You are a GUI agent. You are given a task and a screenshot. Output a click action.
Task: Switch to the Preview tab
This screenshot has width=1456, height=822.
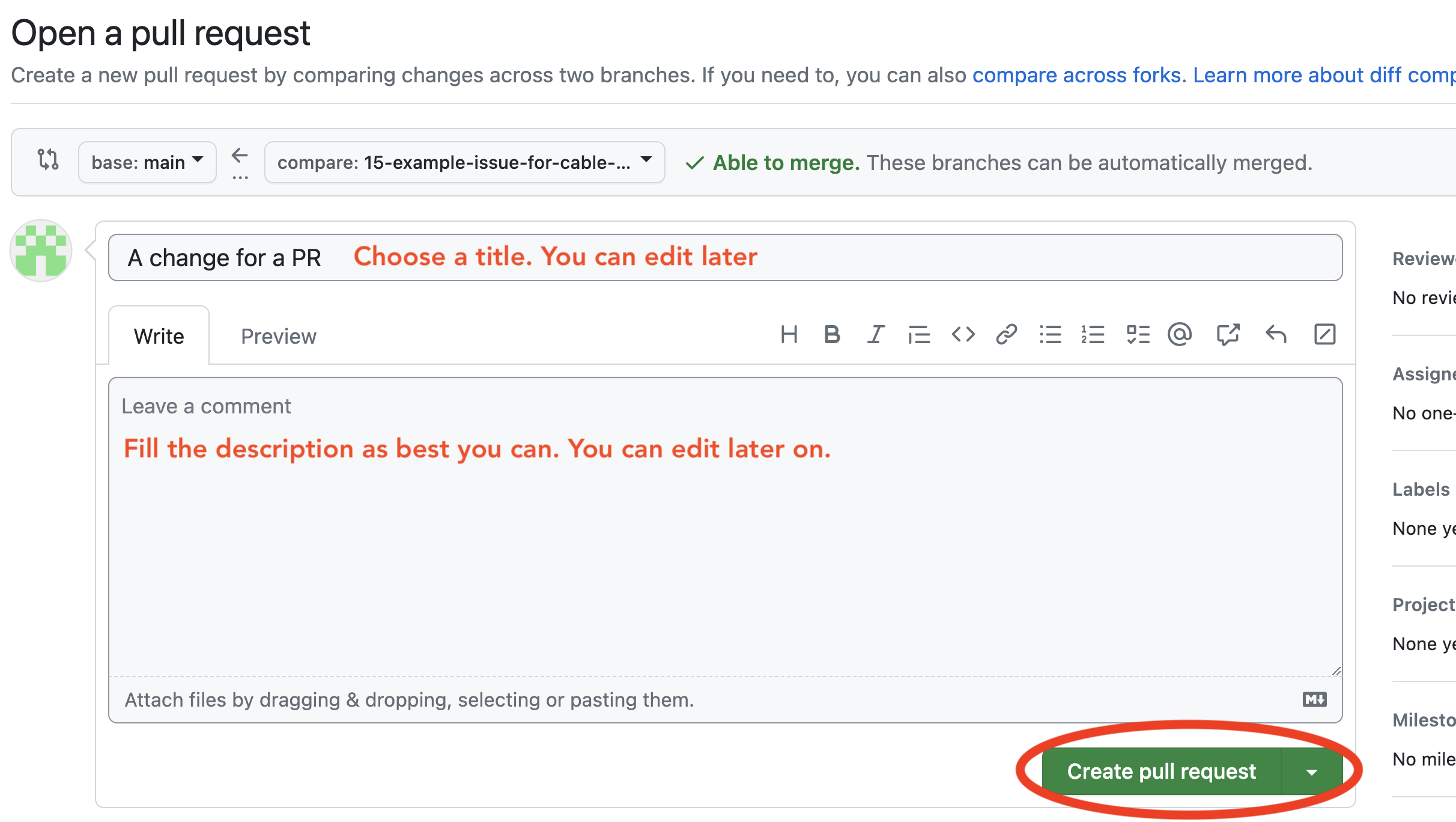(278, 336)
